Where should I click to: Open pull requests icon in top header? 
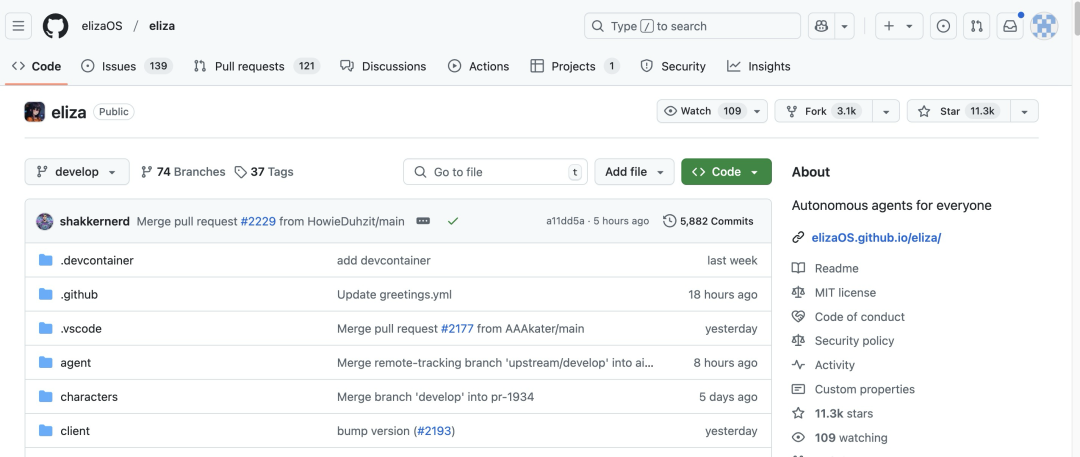977,26
